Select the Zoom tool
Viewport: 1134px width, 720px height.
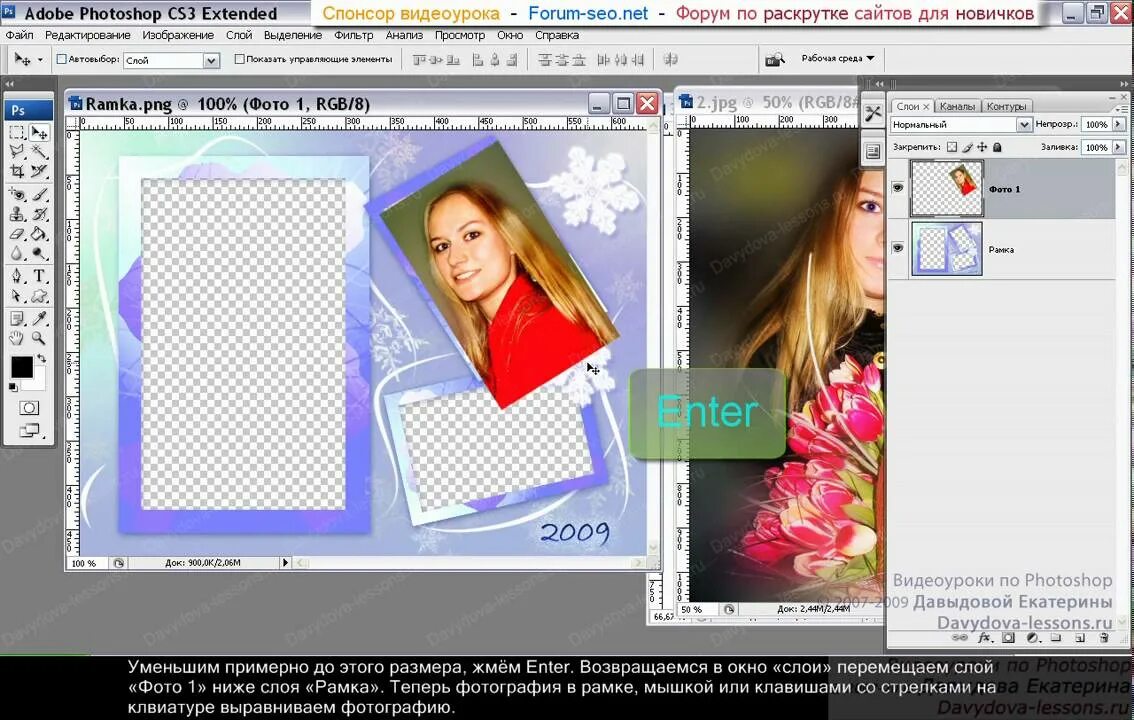click(39, 338)
